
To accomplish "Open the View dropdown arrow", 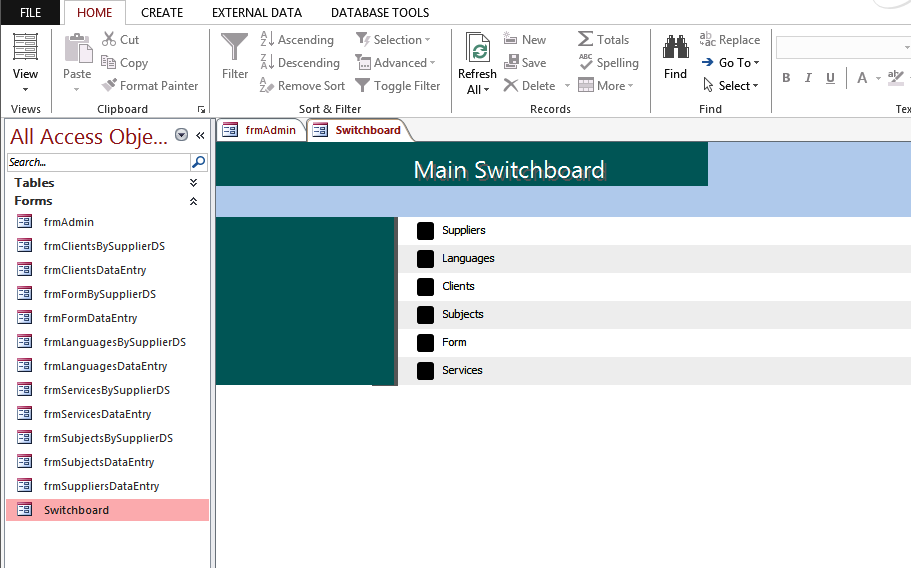I will tap(26, 89).
